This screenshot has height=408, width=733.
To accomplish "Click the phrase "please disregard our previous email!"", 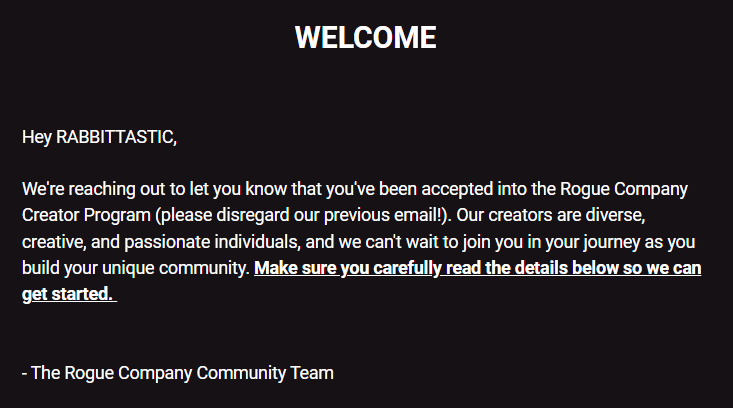I will (301, 215).
